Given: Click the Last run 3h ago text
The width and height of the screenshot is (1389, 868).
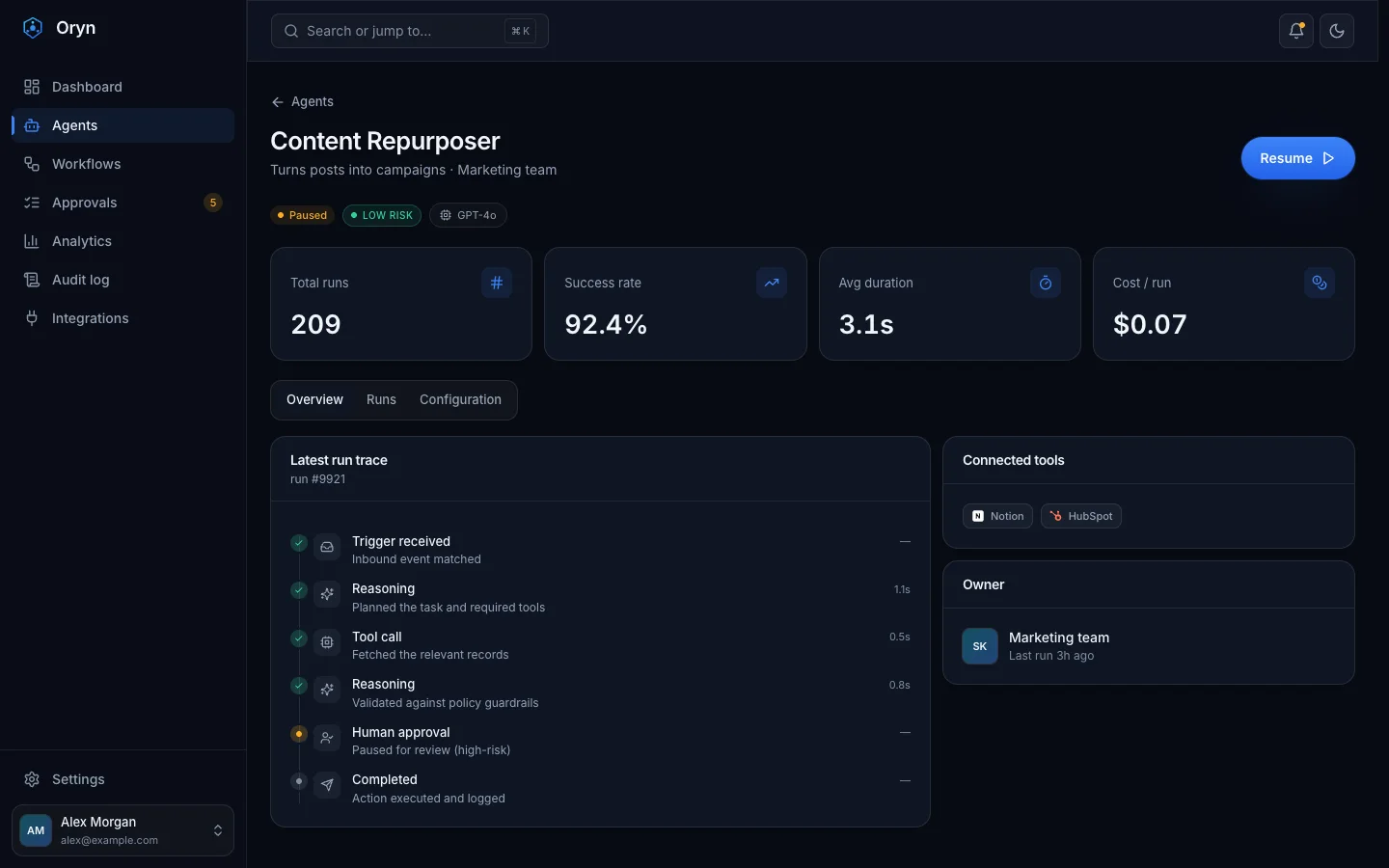Looking at the screenshot, I should [1051, 656].
